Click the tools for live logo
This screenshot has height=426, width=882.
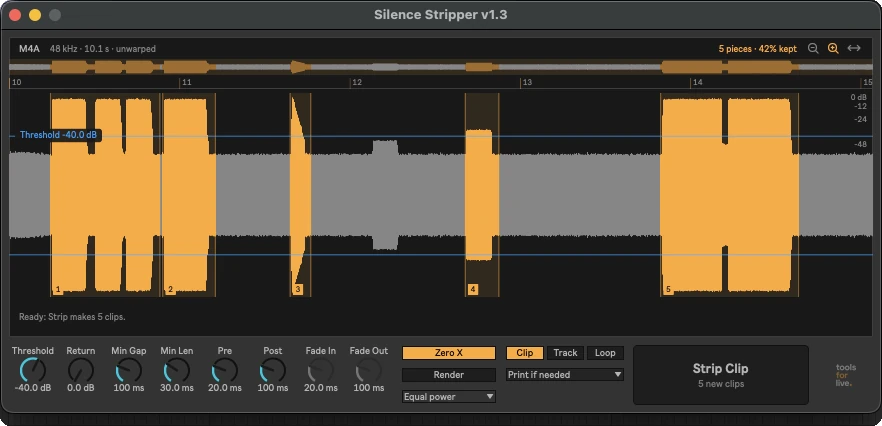pos(845,375)
